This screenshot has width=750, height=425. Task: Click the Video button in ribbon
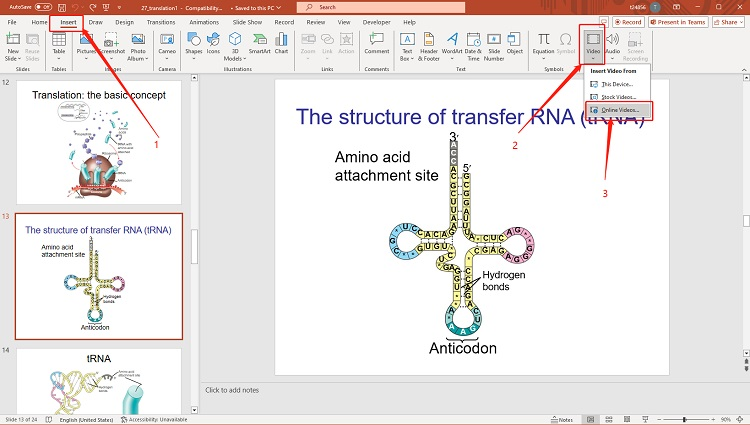(593, 44)
